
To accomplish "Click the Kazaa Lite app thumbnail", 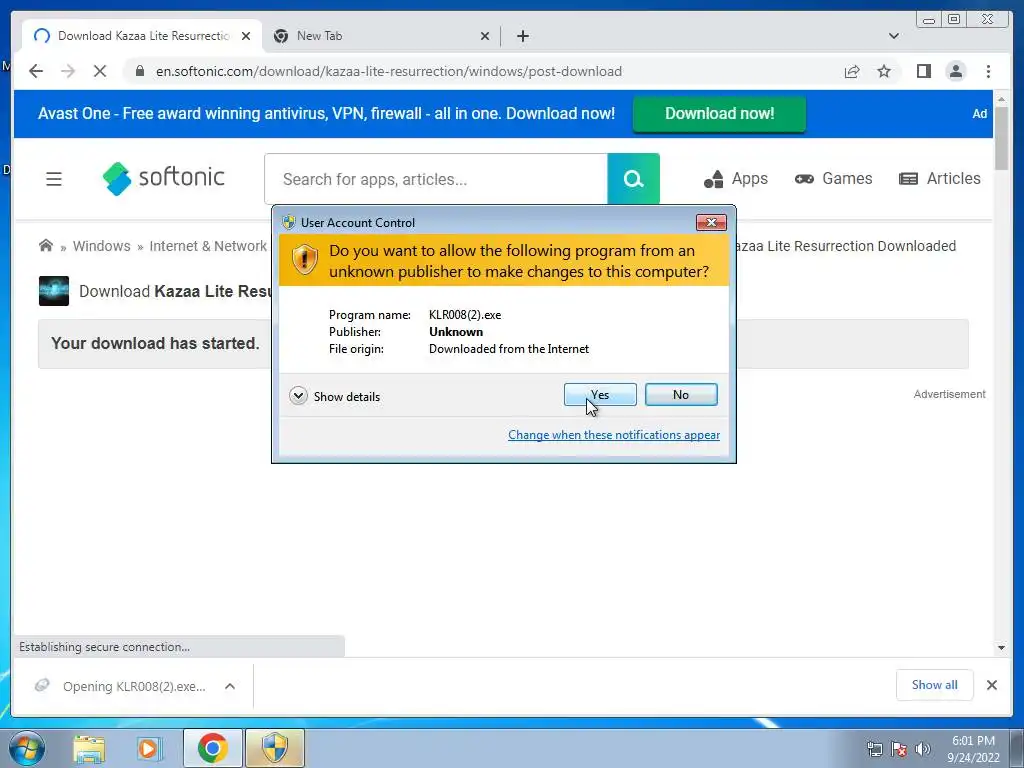I will [54, 291].
